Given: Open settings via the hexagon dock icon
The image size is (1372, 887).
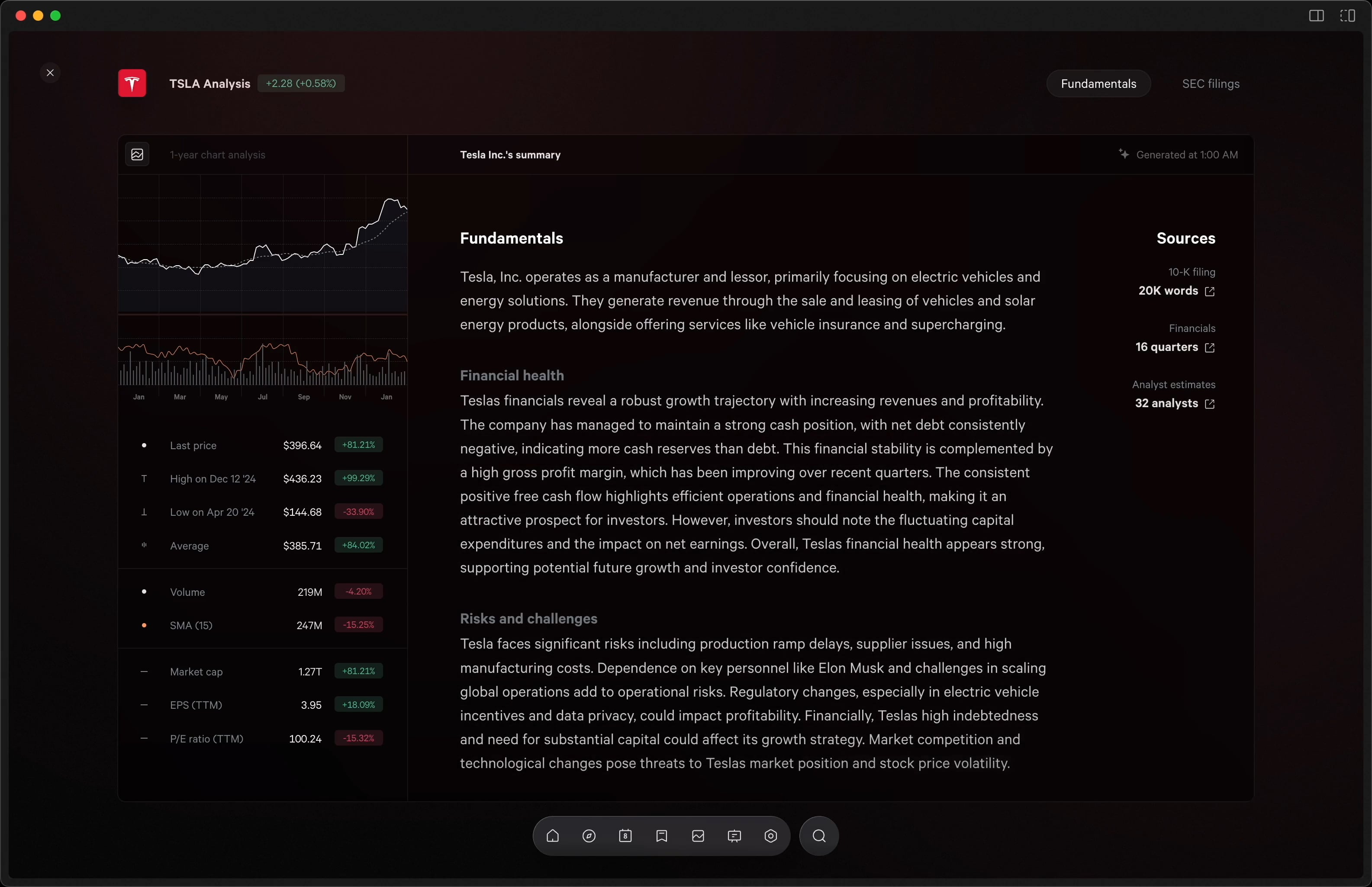Looking at the screenshot, I should 771,836.
